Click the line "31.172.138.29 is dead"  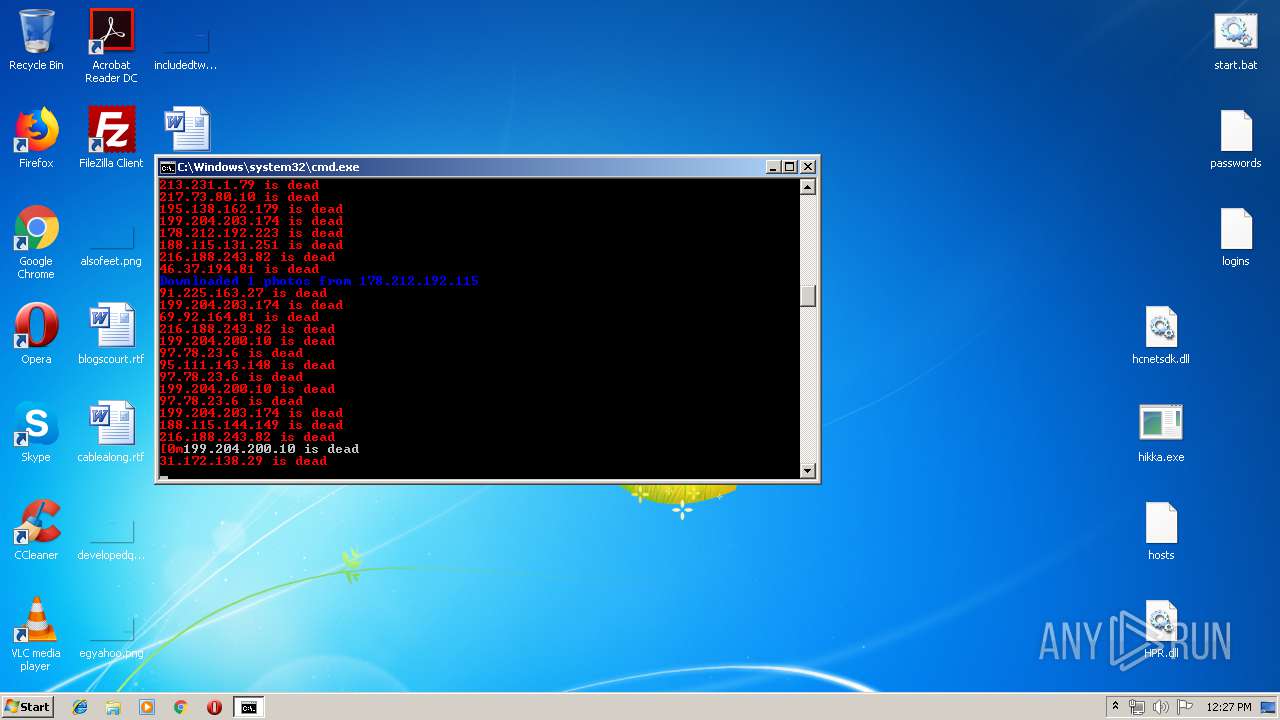click(x=243, y=461)
